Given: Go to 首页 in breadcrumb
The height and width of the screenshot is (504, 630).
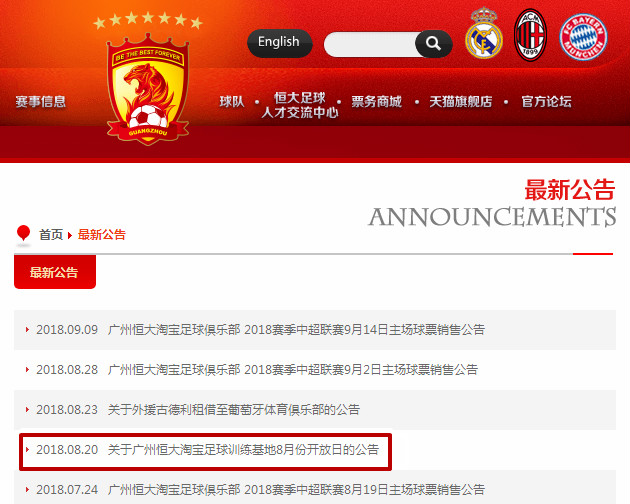Looking at the screenshot, I should coord(51,235).
